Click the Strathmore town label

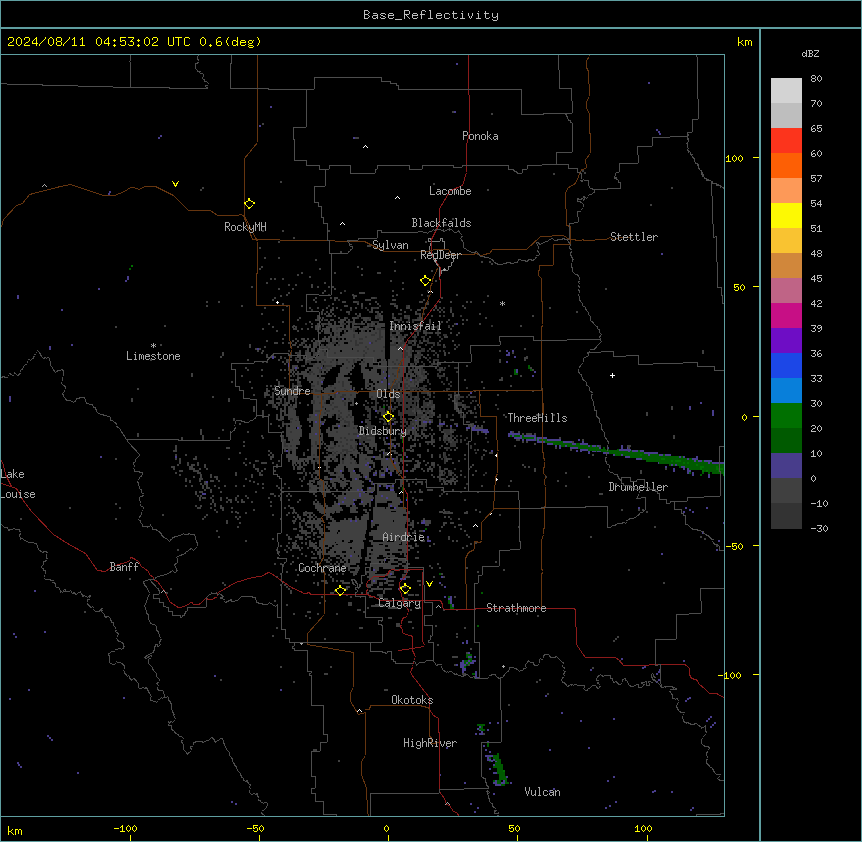click(516, 608)
